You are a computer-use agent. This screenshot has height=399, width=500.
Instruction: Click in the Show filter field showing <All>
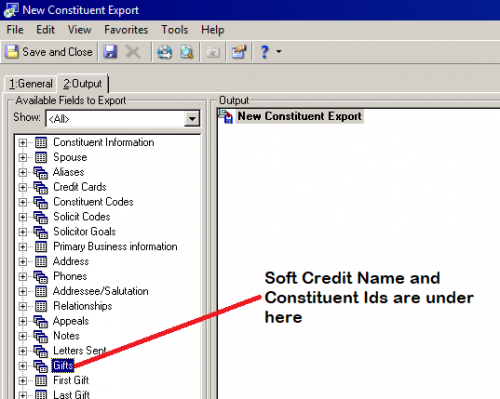pos(115,119)
